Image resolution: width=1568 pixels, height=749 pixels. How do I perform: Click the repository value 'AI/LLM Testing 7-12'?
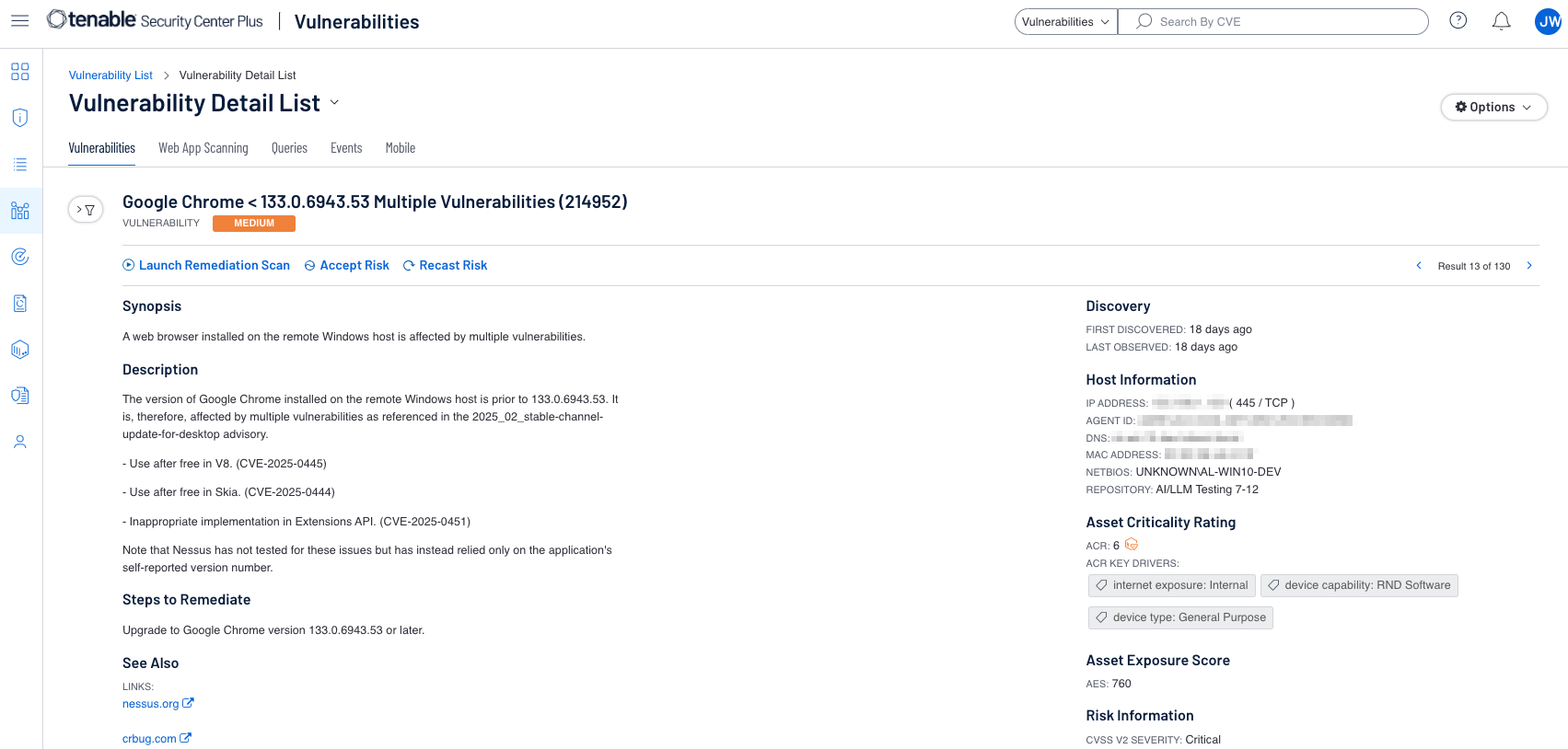coord(1207,490)
